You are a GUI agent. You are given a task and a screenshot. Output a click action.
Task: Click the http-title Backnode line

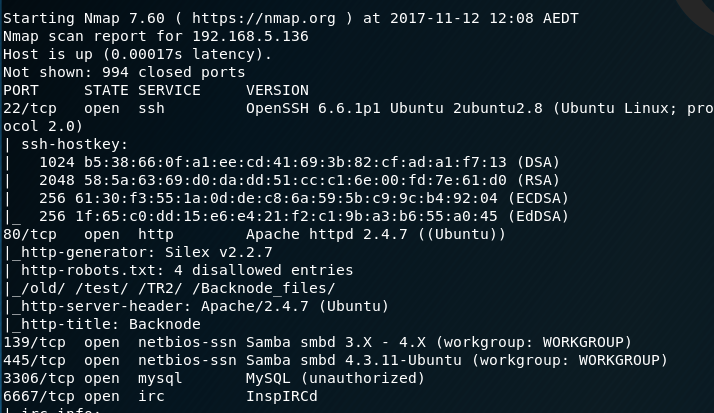(x=111, y=324)
